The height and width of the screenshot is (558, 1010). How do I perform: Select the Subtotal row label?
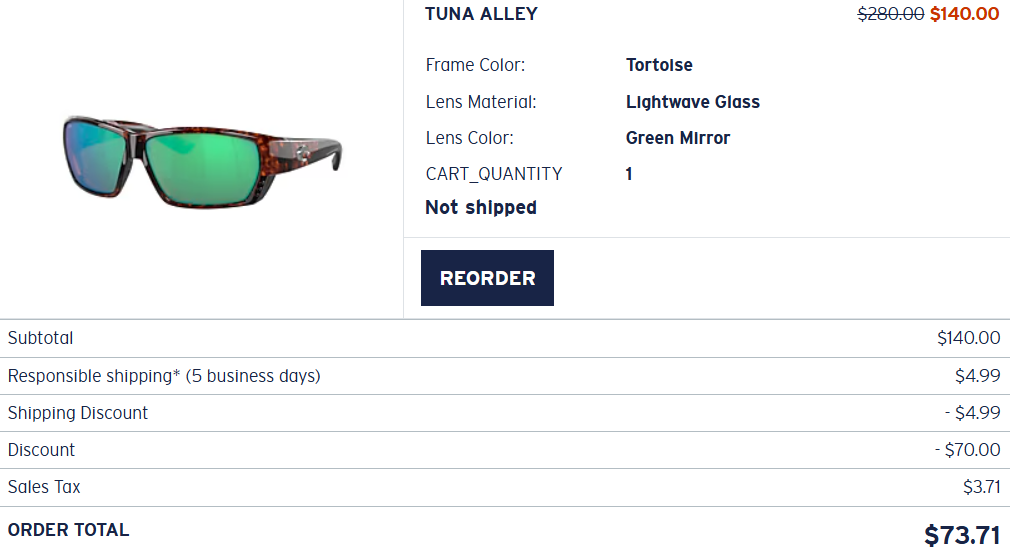pos(41,338)
